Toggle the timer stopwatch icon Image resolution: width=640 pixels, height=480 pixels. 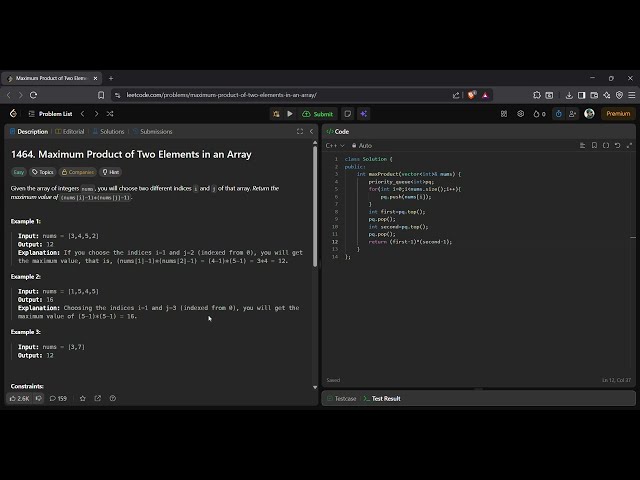point(558,114)
